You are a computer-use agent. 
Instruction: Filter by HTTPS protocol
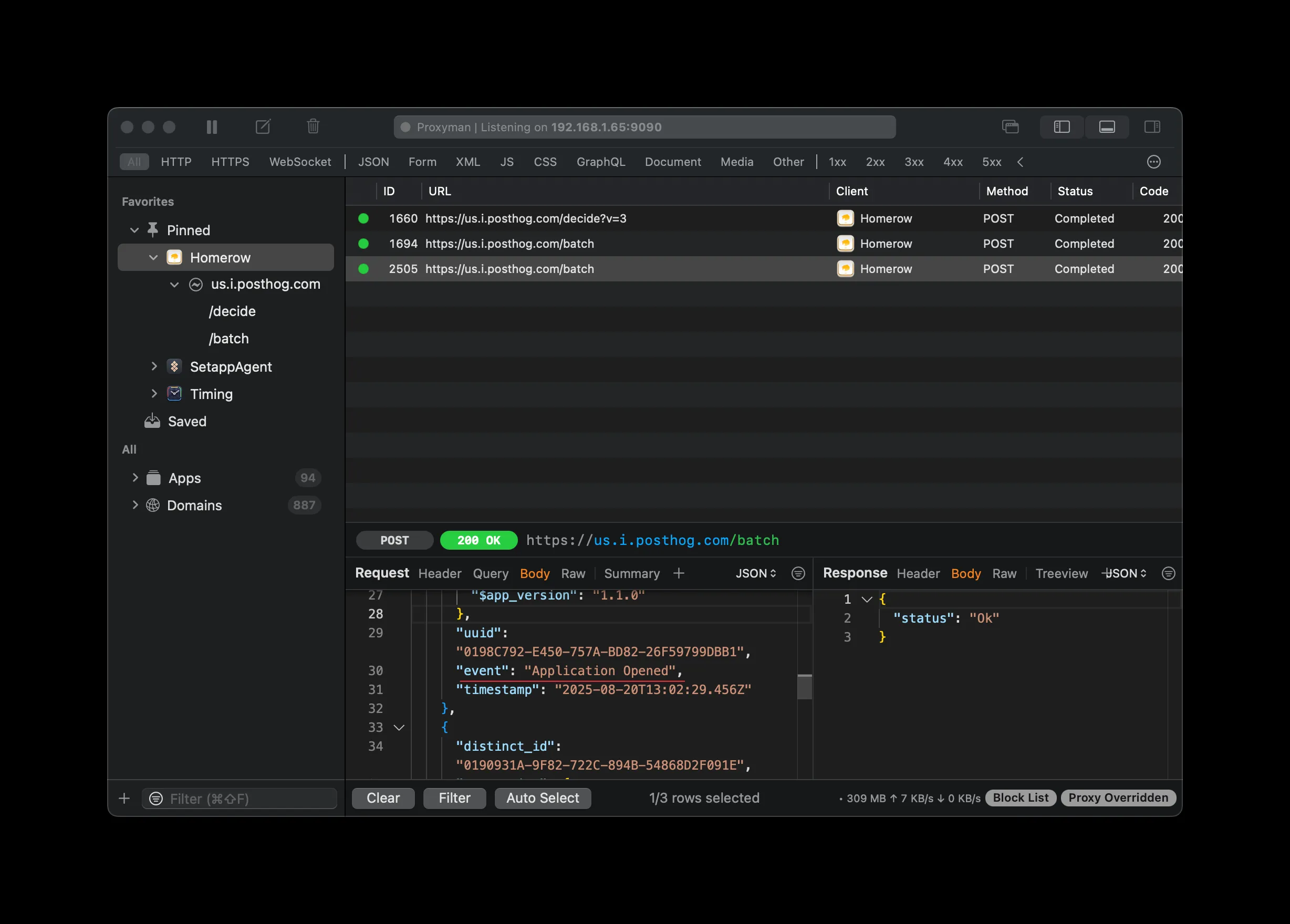pyautogui.click(x=231, y=162)
